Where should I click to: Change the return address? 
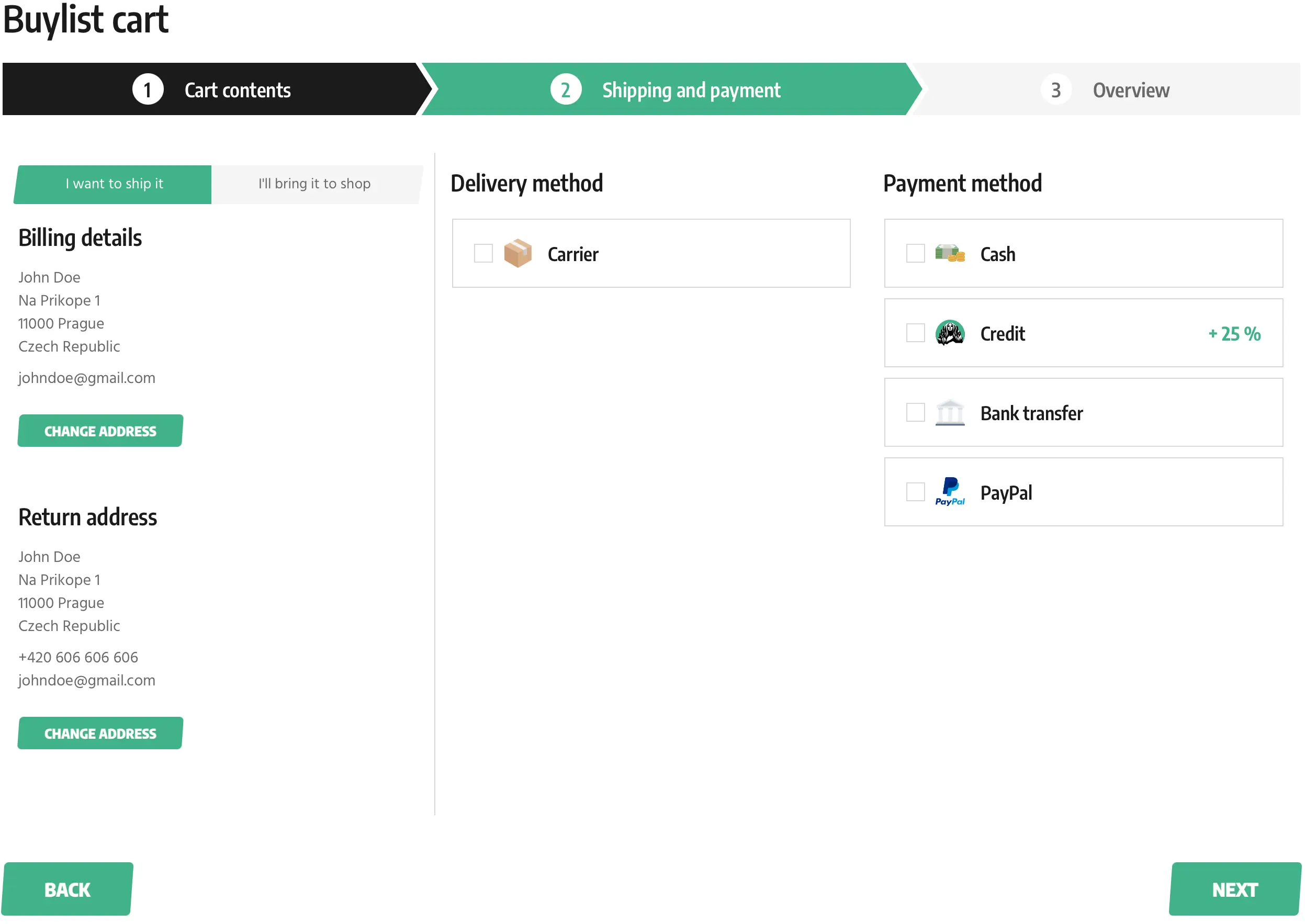pos(100,734)
